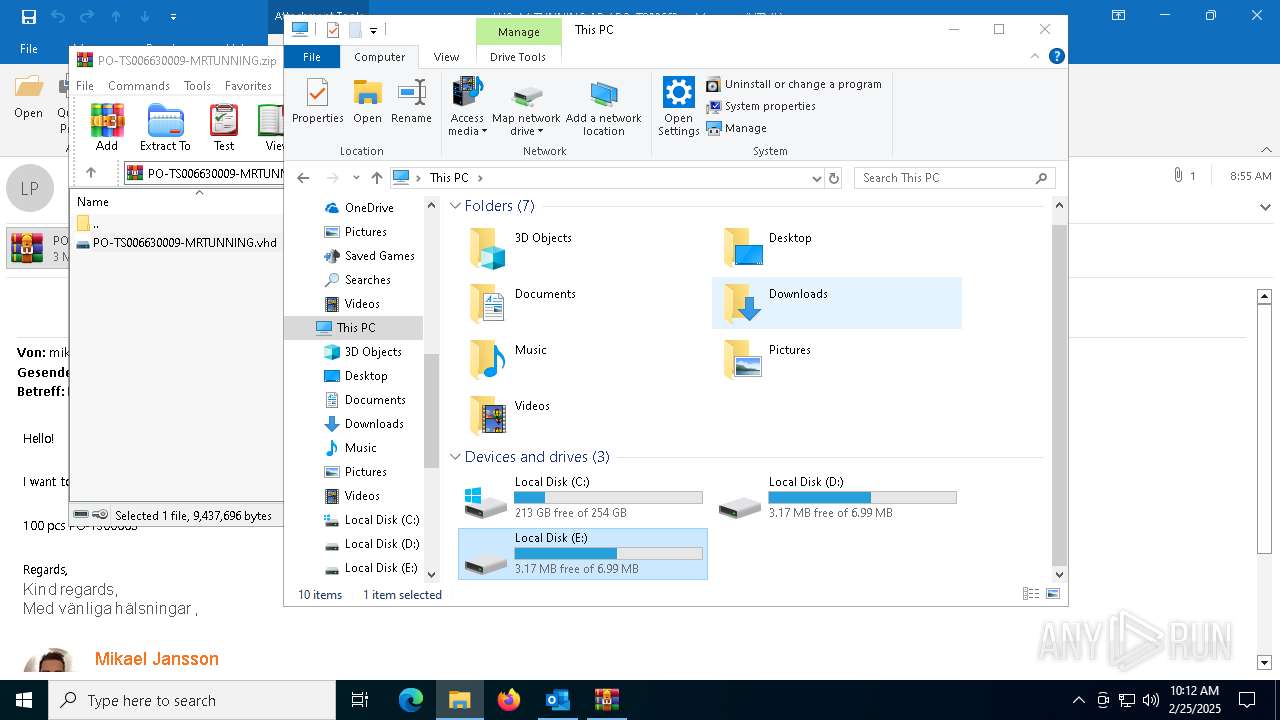Switch to details view icon

point(1030,594)
